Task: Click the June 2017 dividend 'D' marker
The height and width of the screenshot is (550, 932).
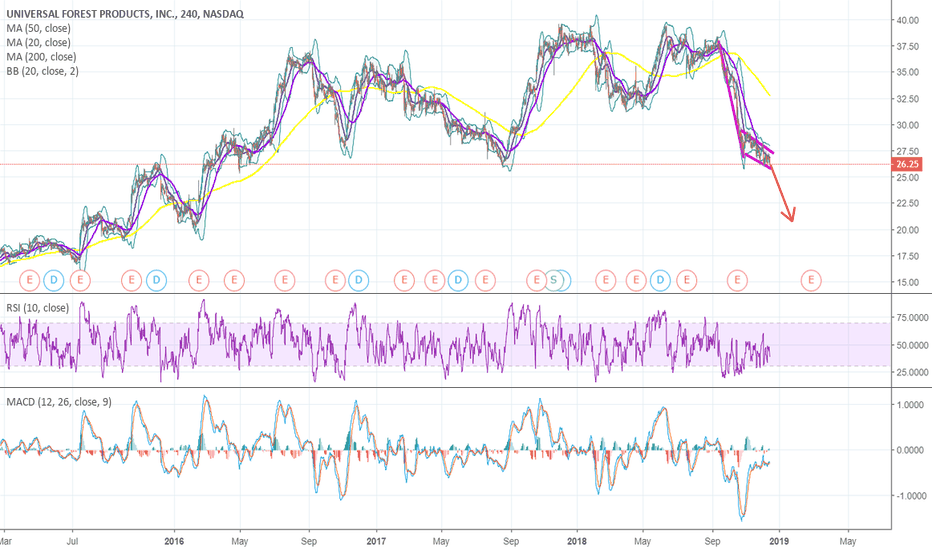Action: point(458,279)
